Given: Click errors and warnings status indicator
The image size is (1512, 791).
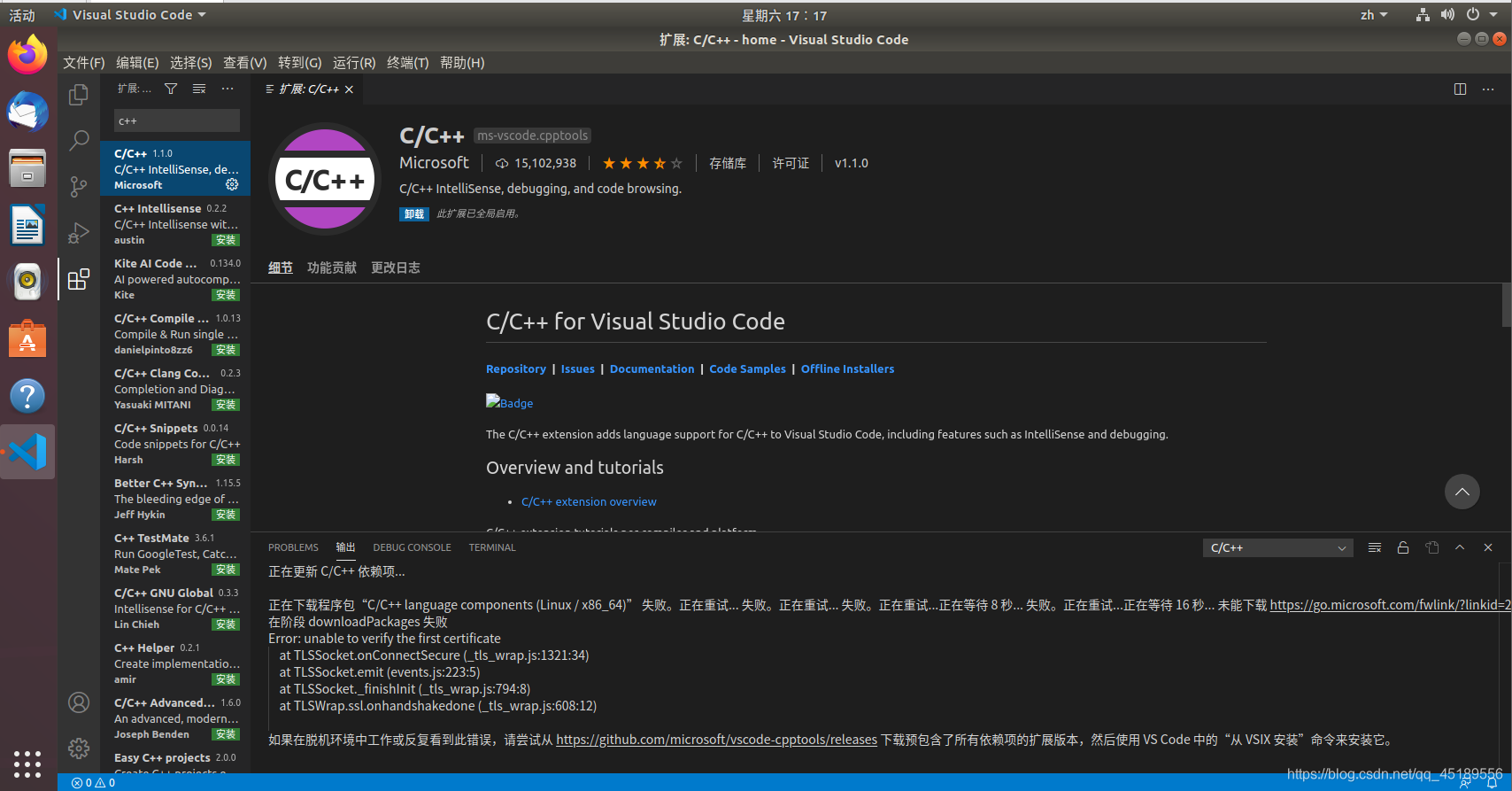Looking at the screenshot, I should (x=94, y=783).
